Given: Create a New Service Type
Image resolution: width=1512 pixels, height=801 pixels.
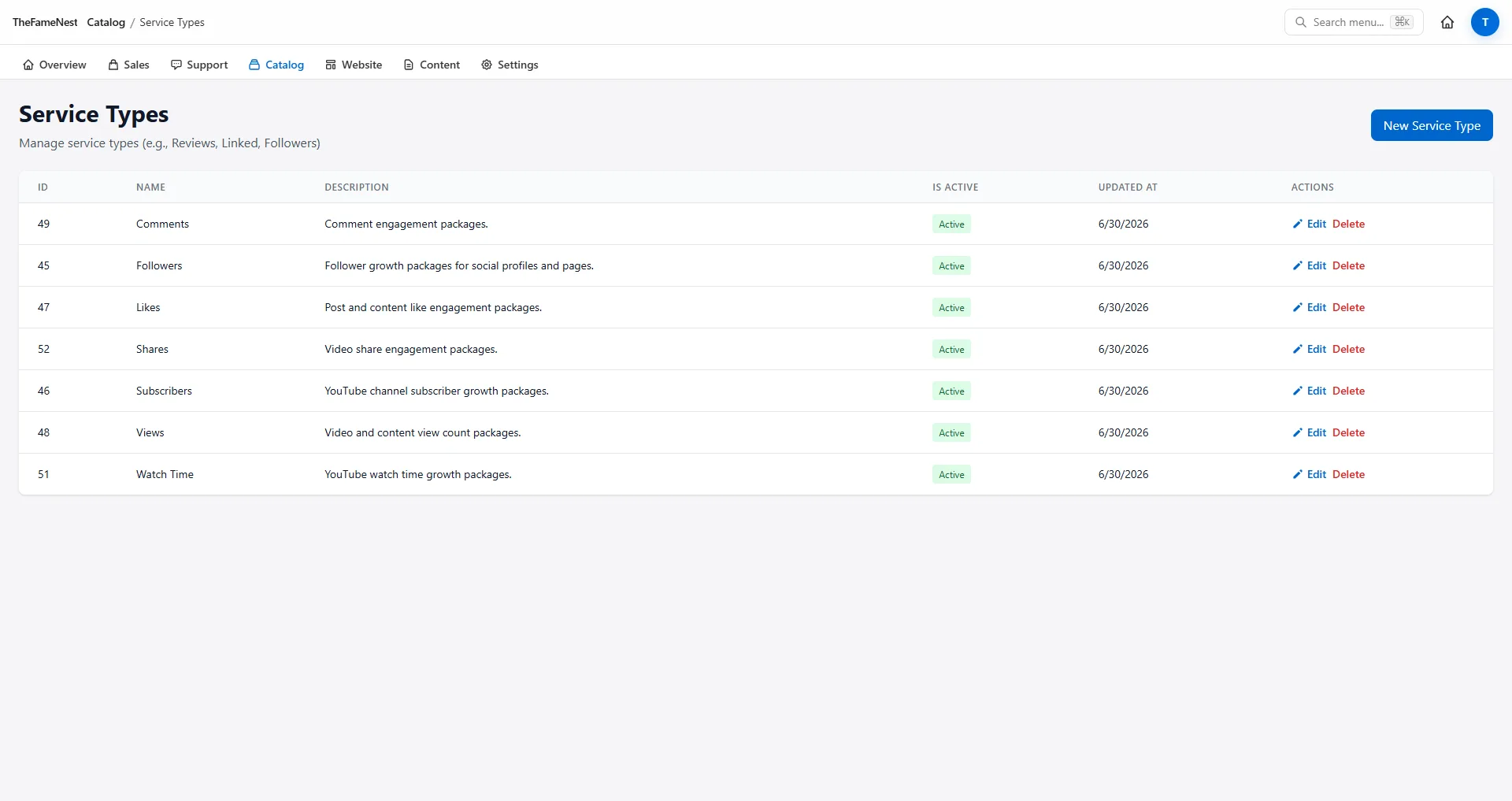Looking at the screenshot, I should coord(1432,125).
